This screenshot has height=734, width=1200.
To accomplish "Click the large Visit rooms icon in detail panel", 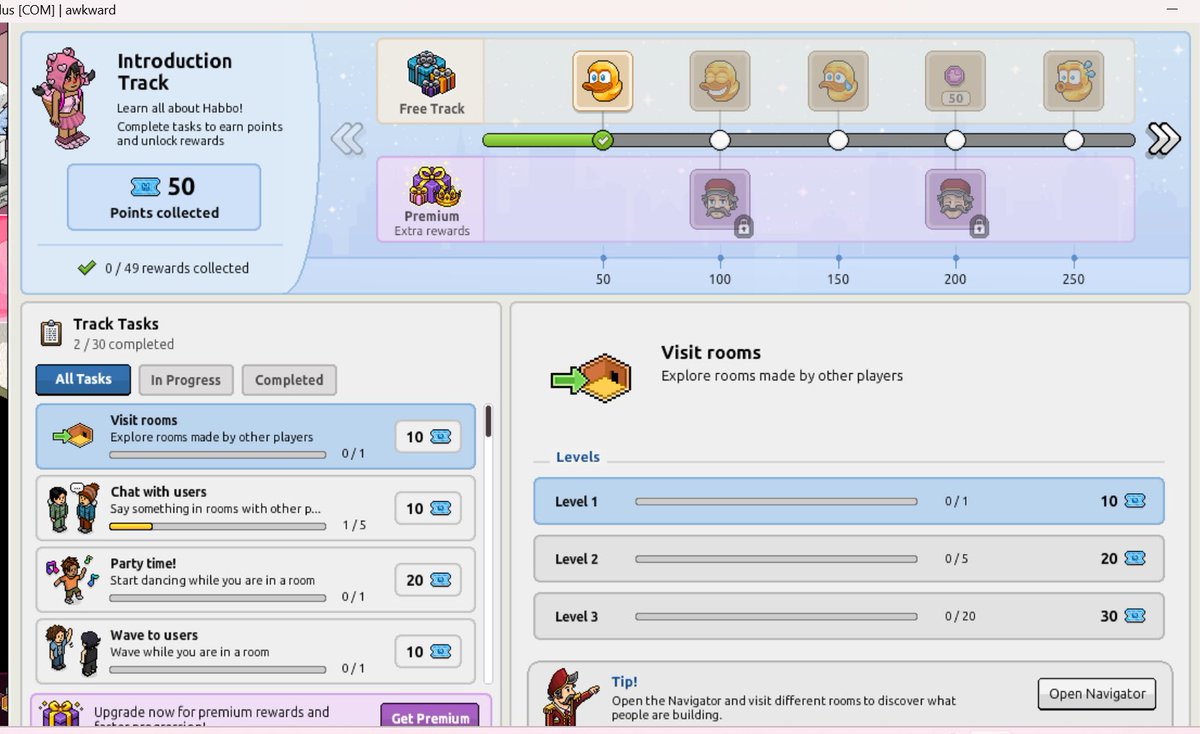I will (592, 378).
